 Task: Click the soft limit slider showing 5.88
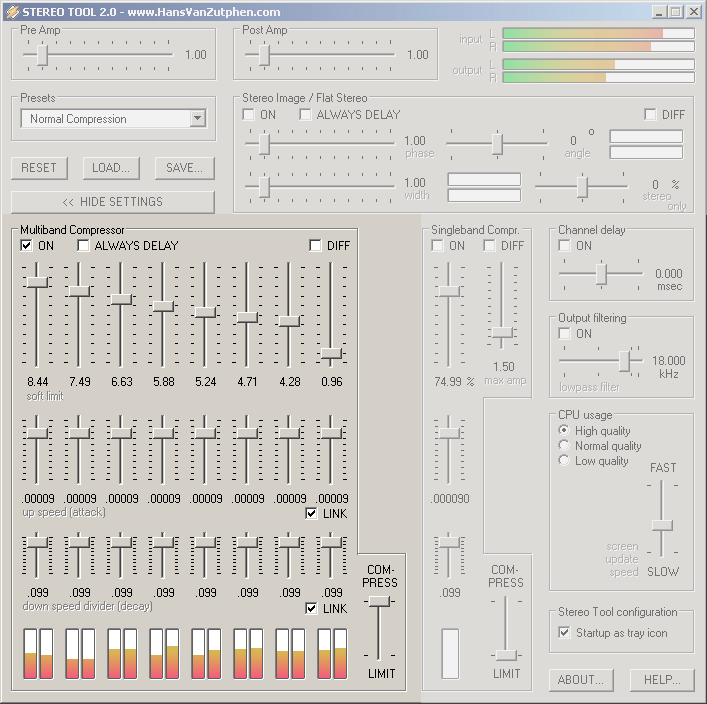tap(163, 306)
